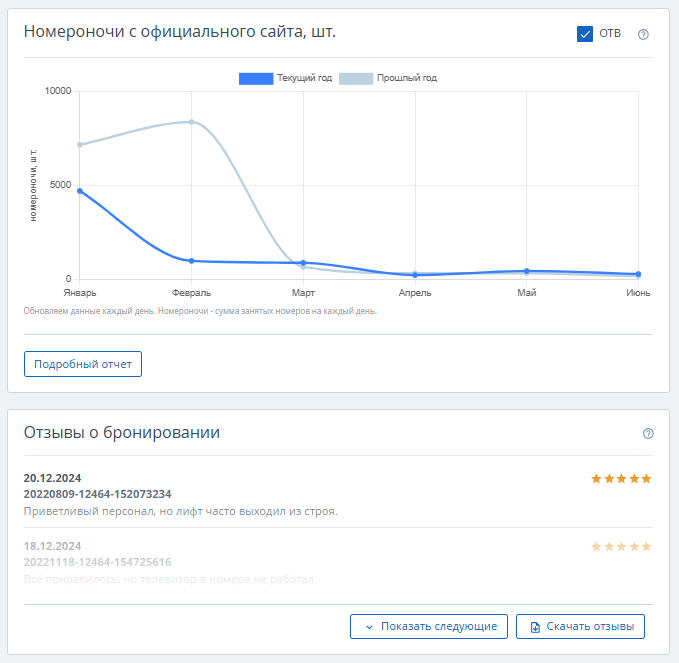Viewport: 679px width, 663px height.
Task: Uncheck the ОТВ checkbox
Action: 585,34
